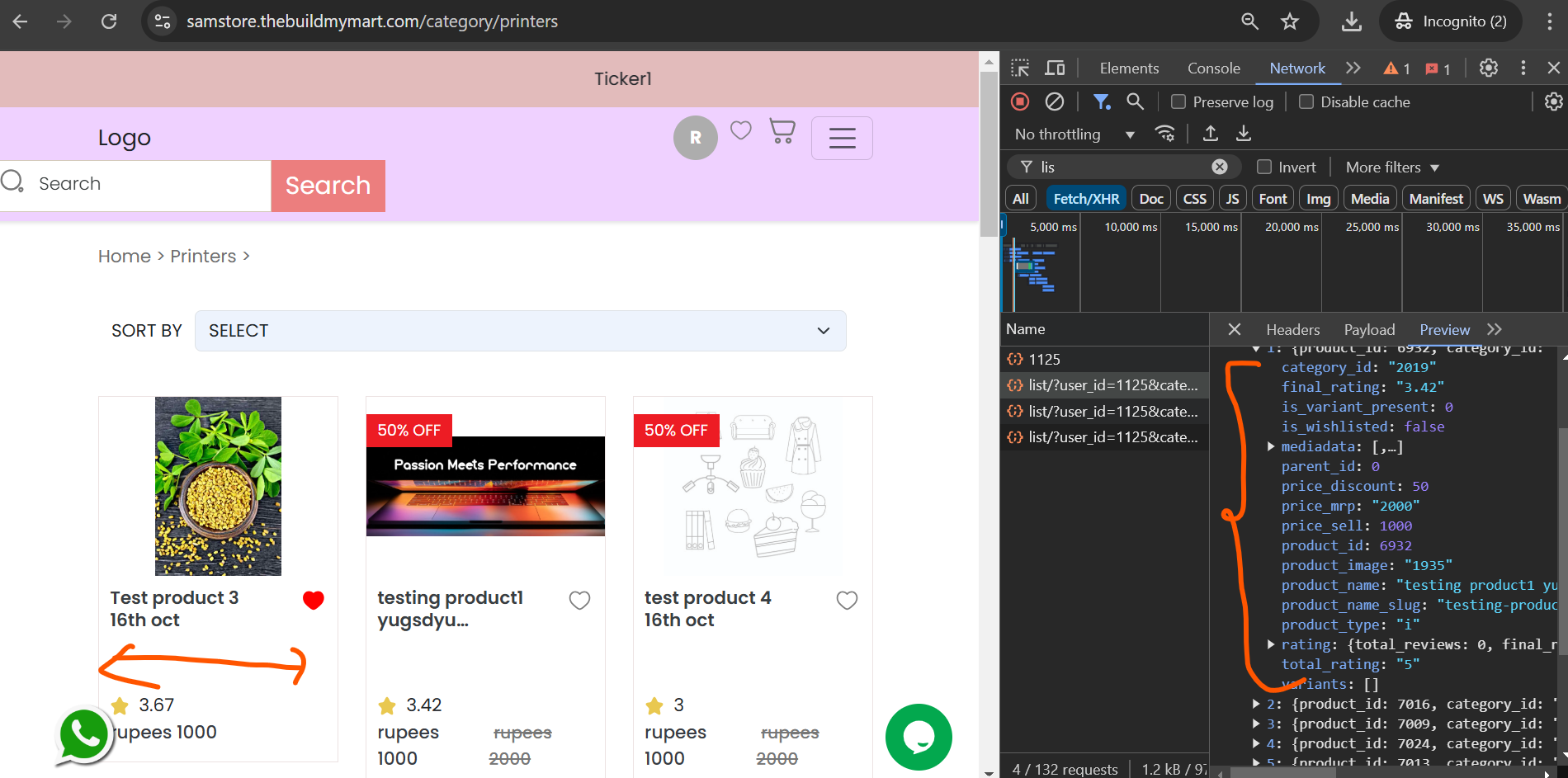
Task: Open WhatsApp chat floating icon
Action: pos(83,736)
